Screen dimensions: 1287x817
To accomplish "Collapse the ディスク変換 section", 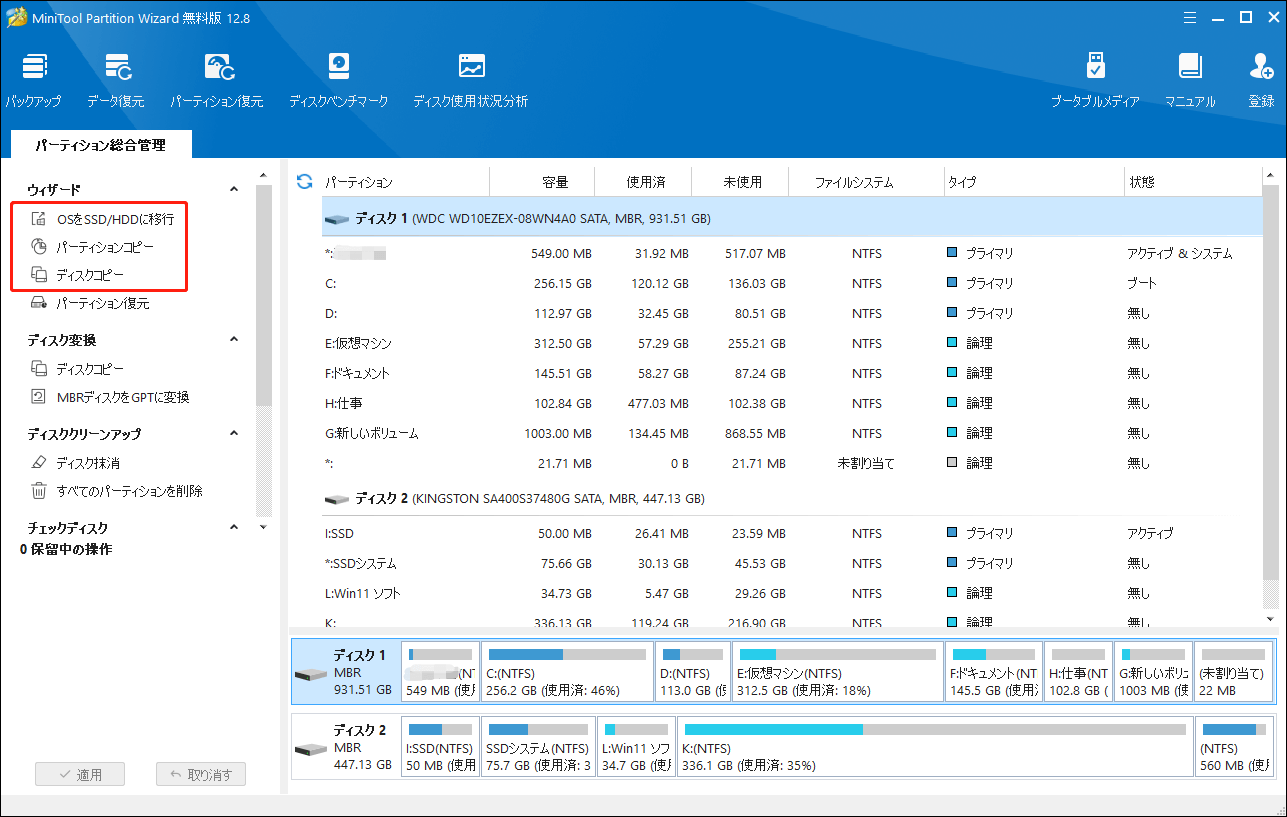I will click(x=235, y=339).
